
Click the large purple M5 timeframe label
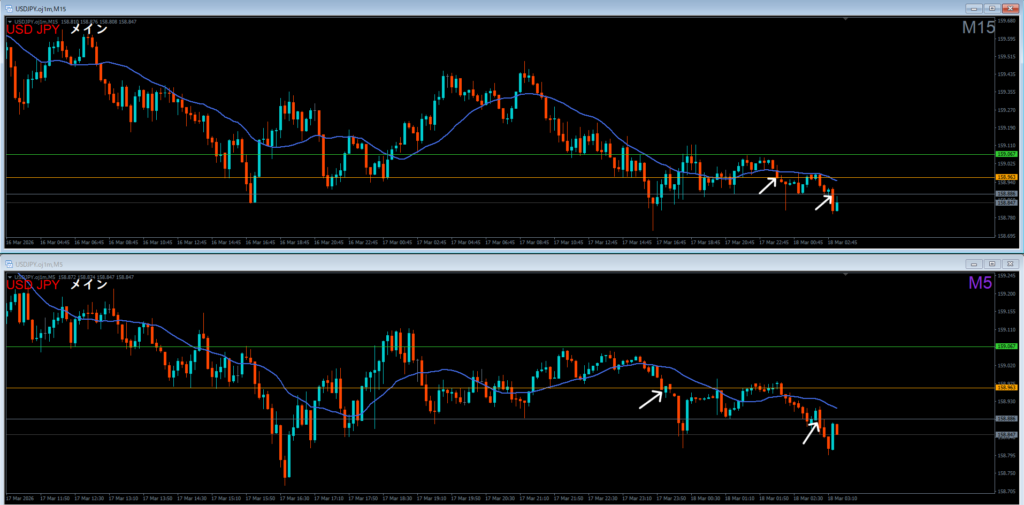click(x=982, y=283)
